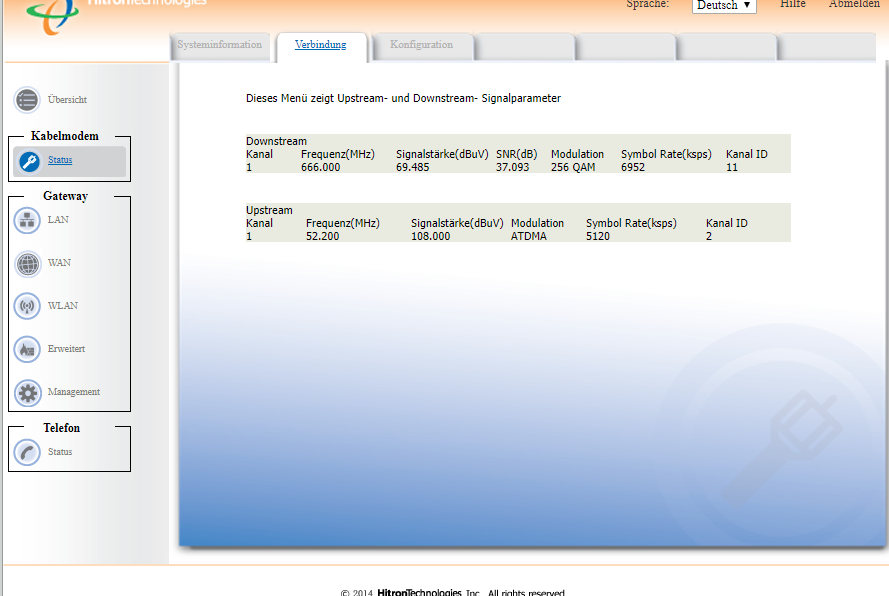Click the Downstream table heading
The image size is (889, 596).
pos(276,141)
